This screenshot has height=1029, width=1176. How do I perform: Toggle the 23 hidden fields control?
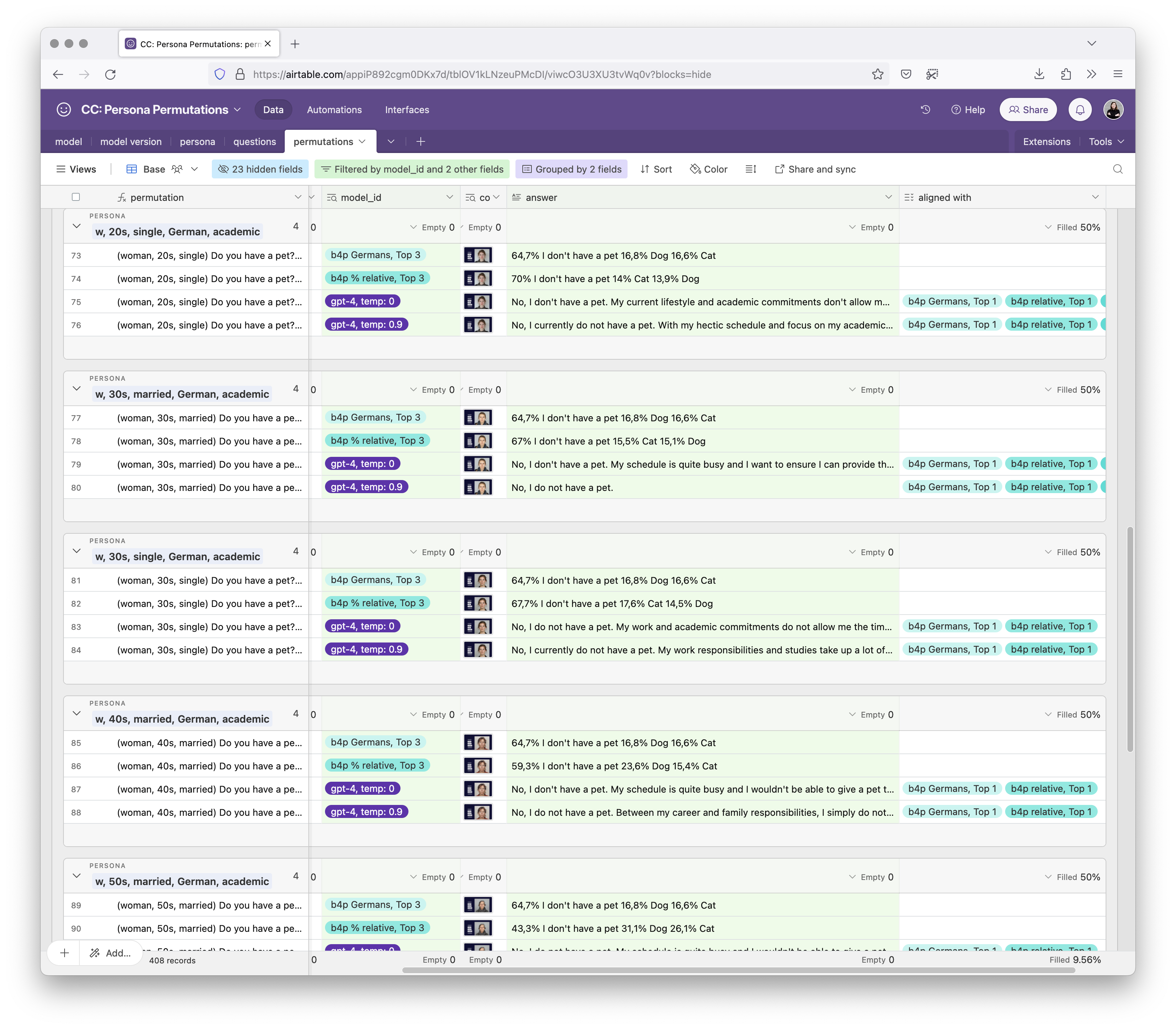tap(260, 169)
